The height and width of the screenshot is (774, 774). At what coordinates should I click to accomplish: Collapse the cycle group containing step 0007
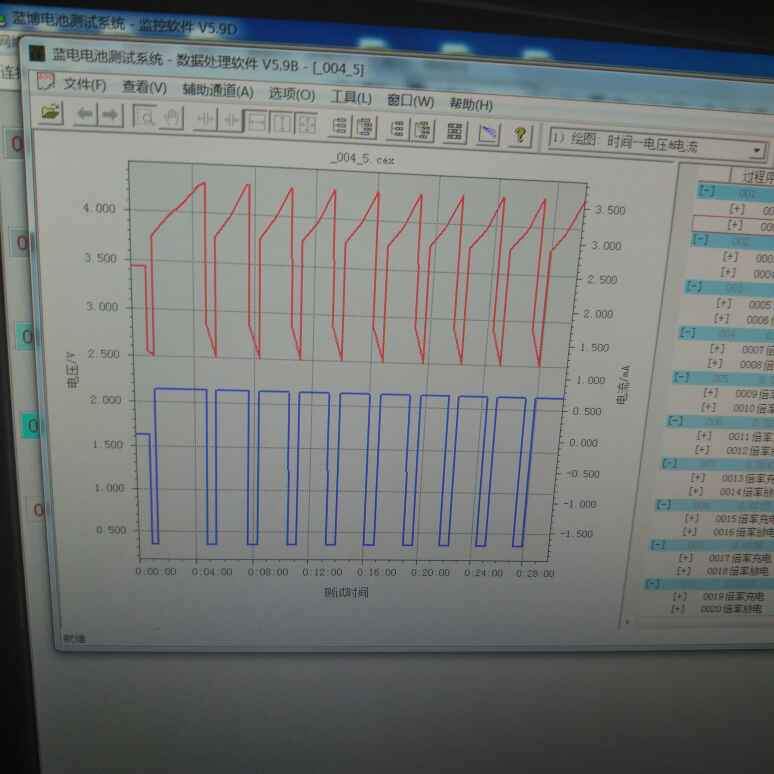coord(687,332)
